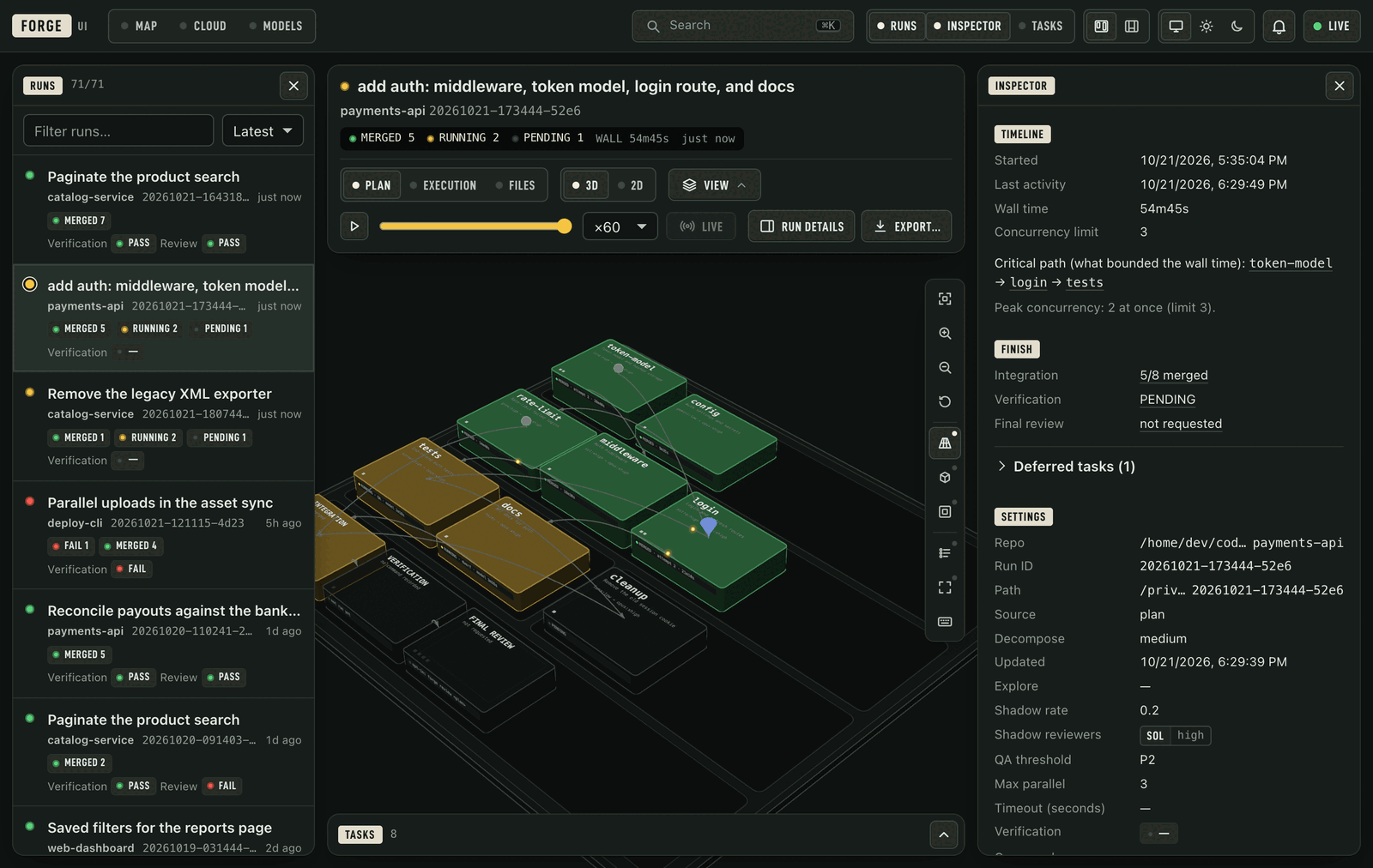Follow the token-model critical path link
1373x868 pixels.
tap(1291, 263)
